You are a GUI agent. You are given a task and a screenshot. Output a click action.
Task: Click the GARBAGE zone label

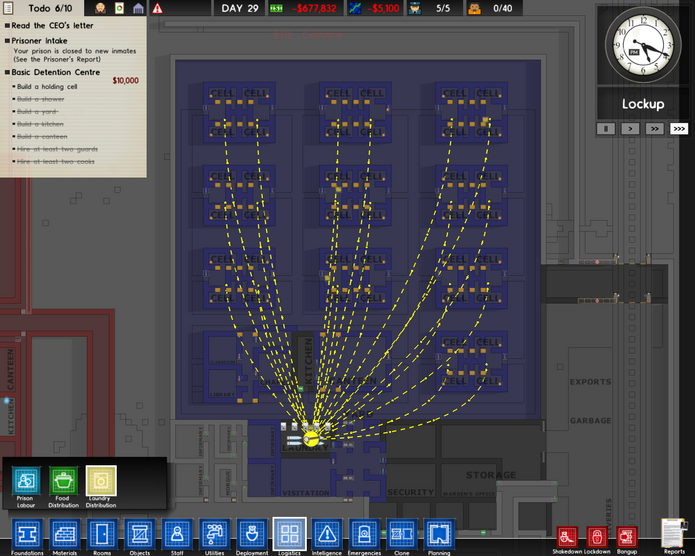tap(590, 420)
